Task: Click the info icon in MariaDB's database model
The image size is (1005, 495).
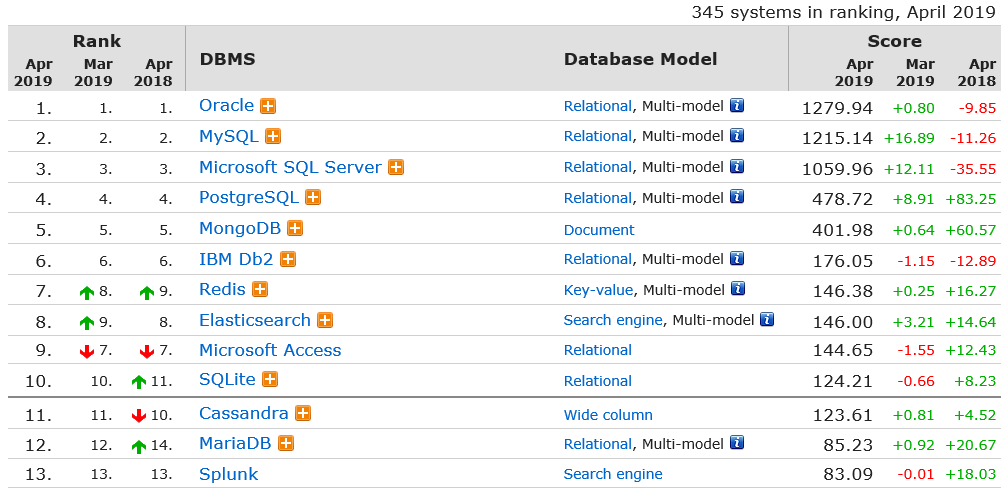Action: (737, 443)
